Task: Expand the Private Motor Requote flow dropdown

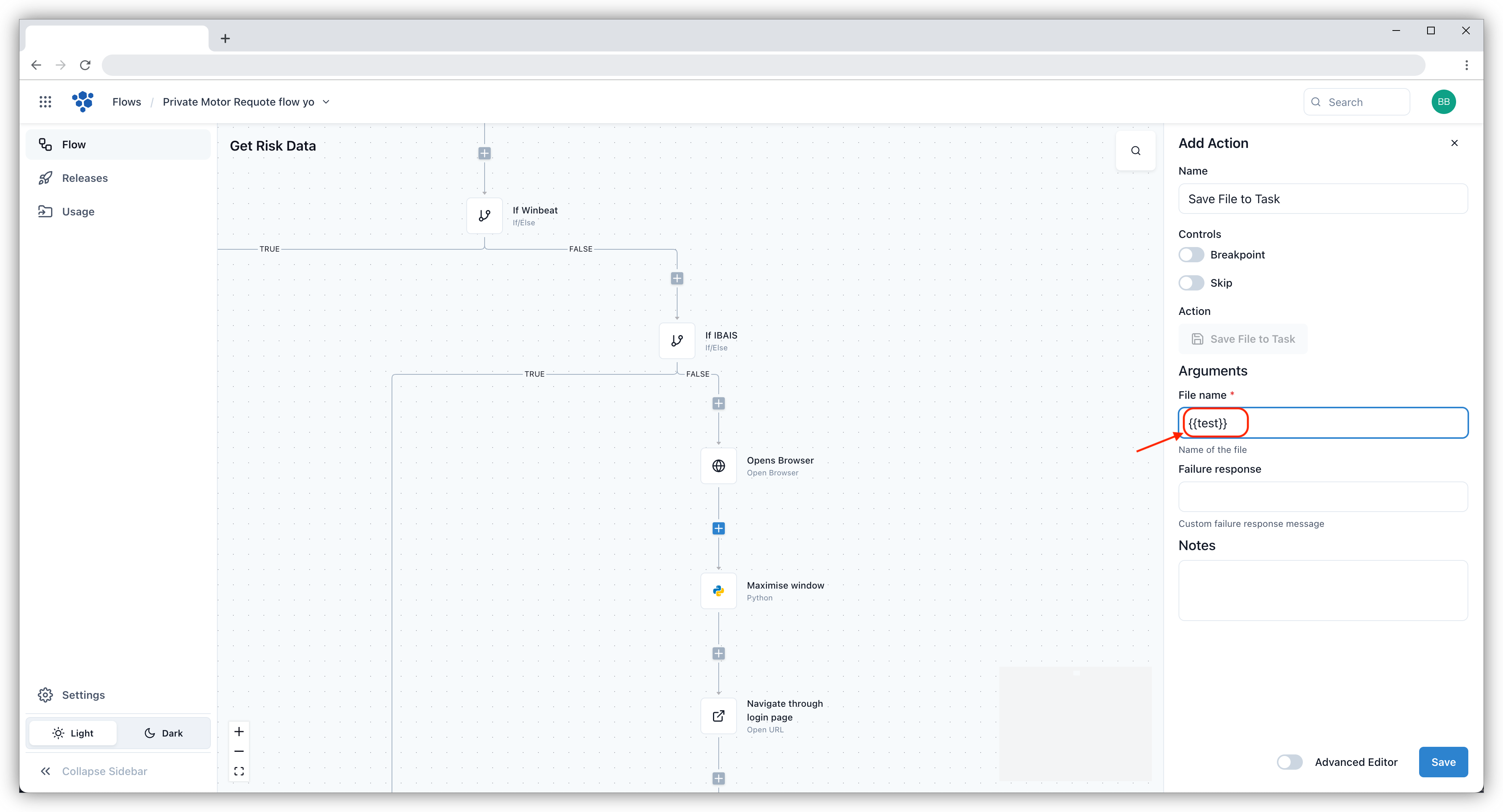Action: click(326, 102)
